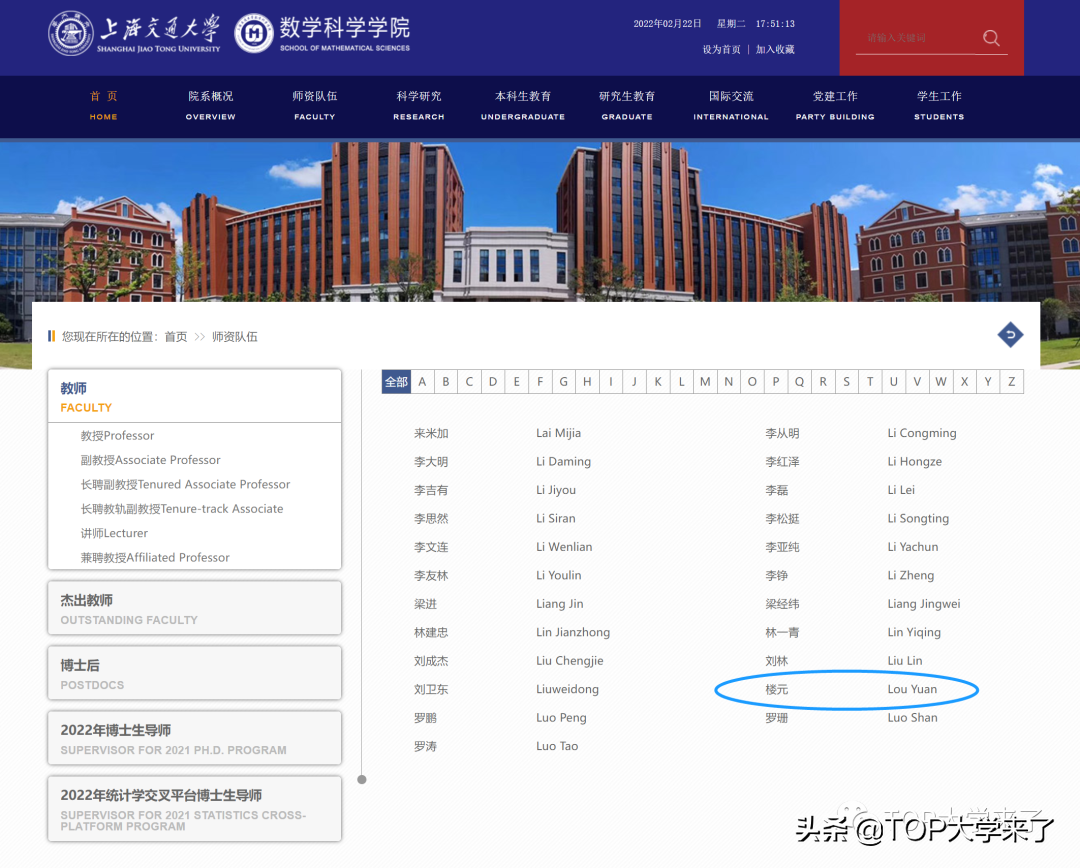
Task: Open the 师资队伍 FACULTY menu
Action: point(314,106)
